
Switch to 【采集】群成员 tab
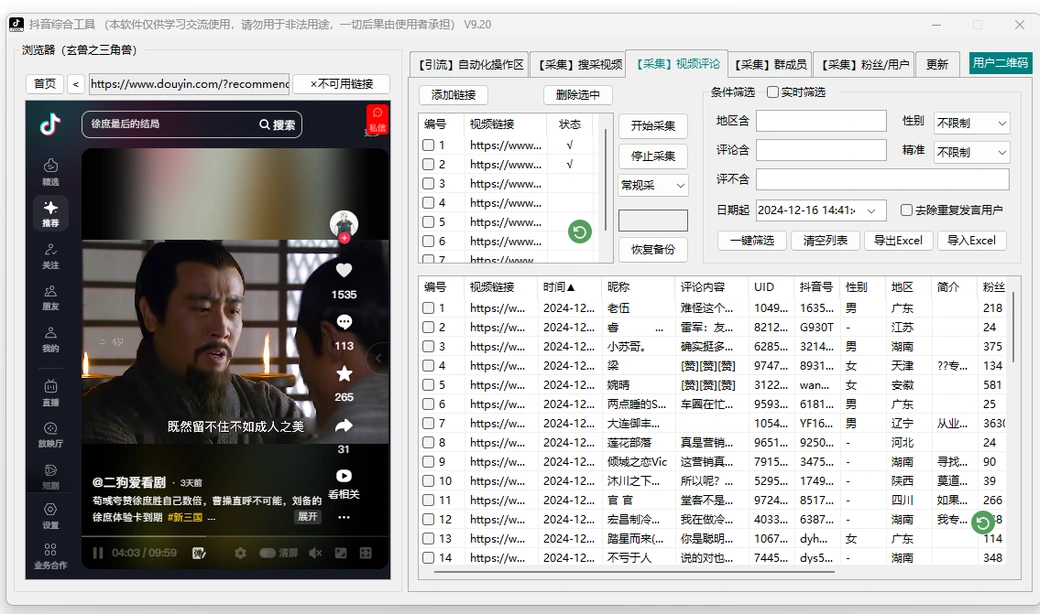pyautogui.click(x=770, y=64)
